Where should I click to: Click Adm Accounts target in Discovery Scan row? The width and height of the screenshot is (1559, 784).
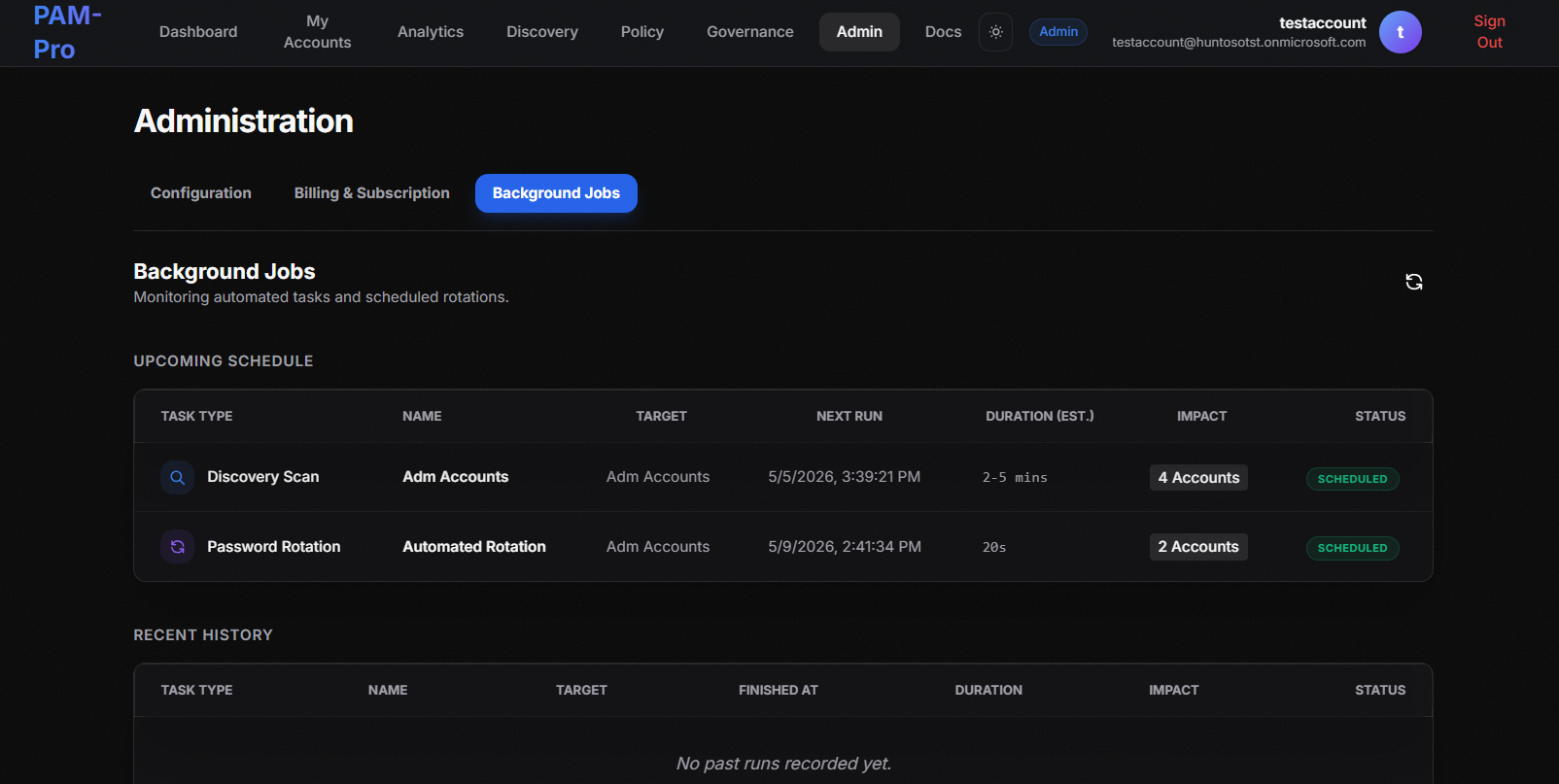tap(658, 477)
